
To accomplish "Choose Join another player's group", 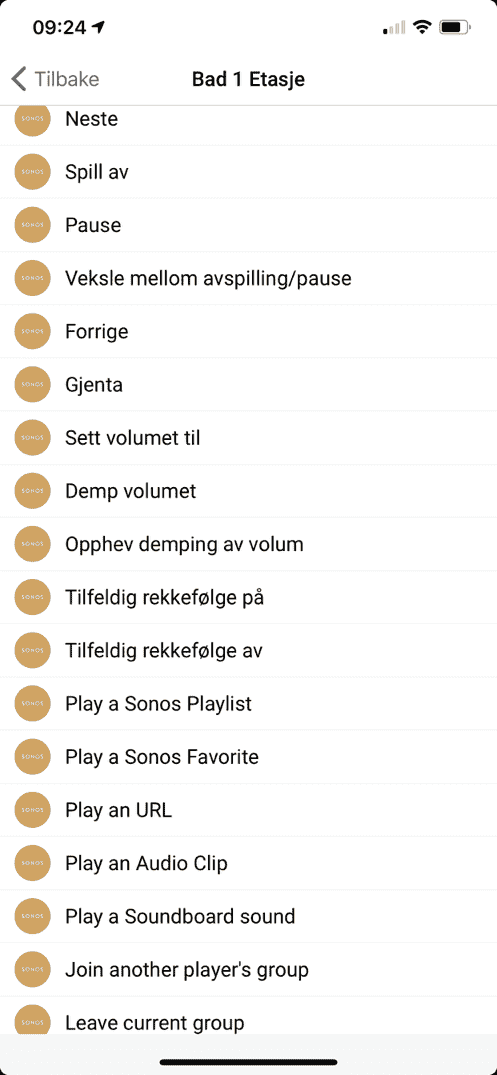I will pos(248,970).
